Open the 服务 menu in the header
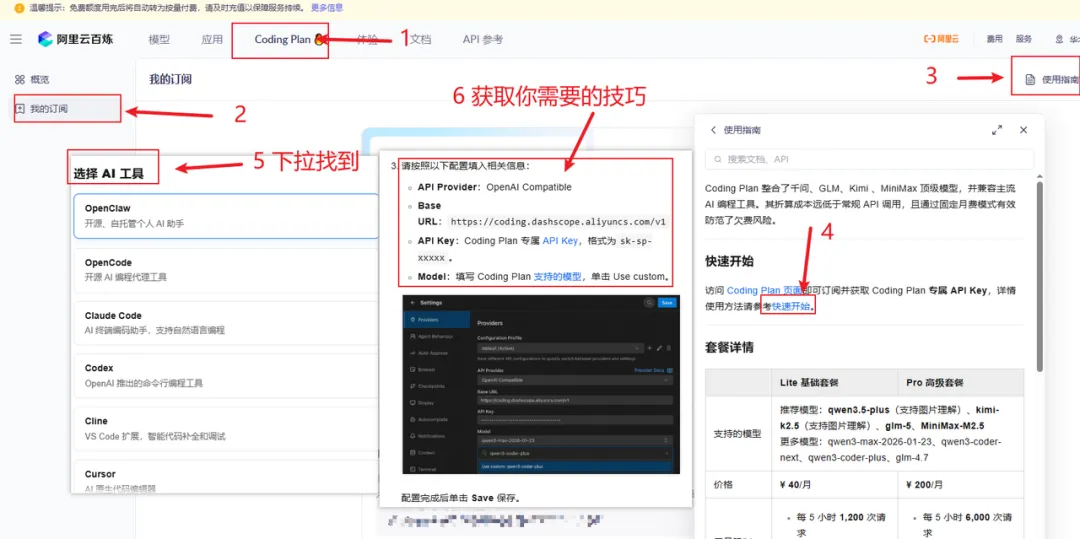Image resolution: width=1080 pixels, height=539 pixels. 1024,39
